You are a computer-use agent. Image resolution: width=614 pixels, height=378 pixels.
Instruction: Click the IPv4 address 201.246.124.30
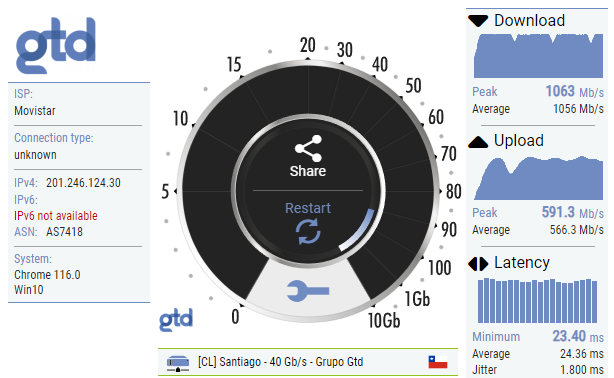[83, 183]
